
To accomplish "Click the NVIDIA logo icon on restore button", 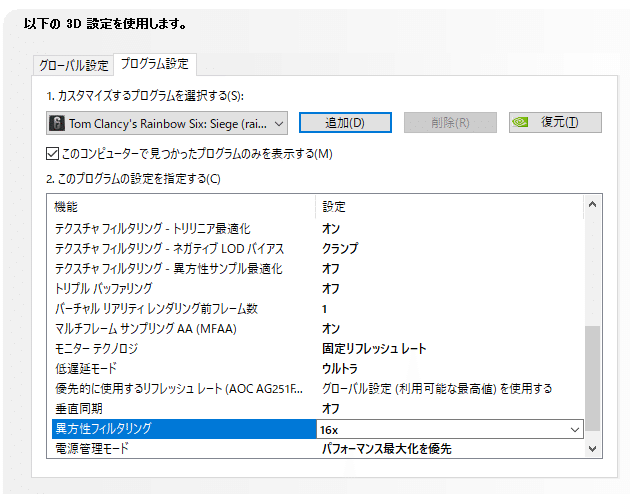I will [520, 122].
